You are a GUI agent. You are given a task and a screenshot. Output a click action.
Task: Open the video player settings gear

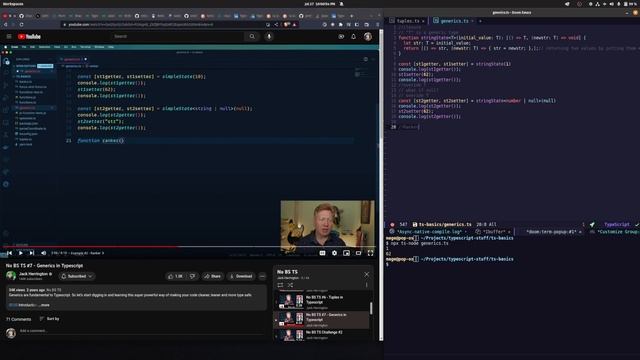coord(334,253)
